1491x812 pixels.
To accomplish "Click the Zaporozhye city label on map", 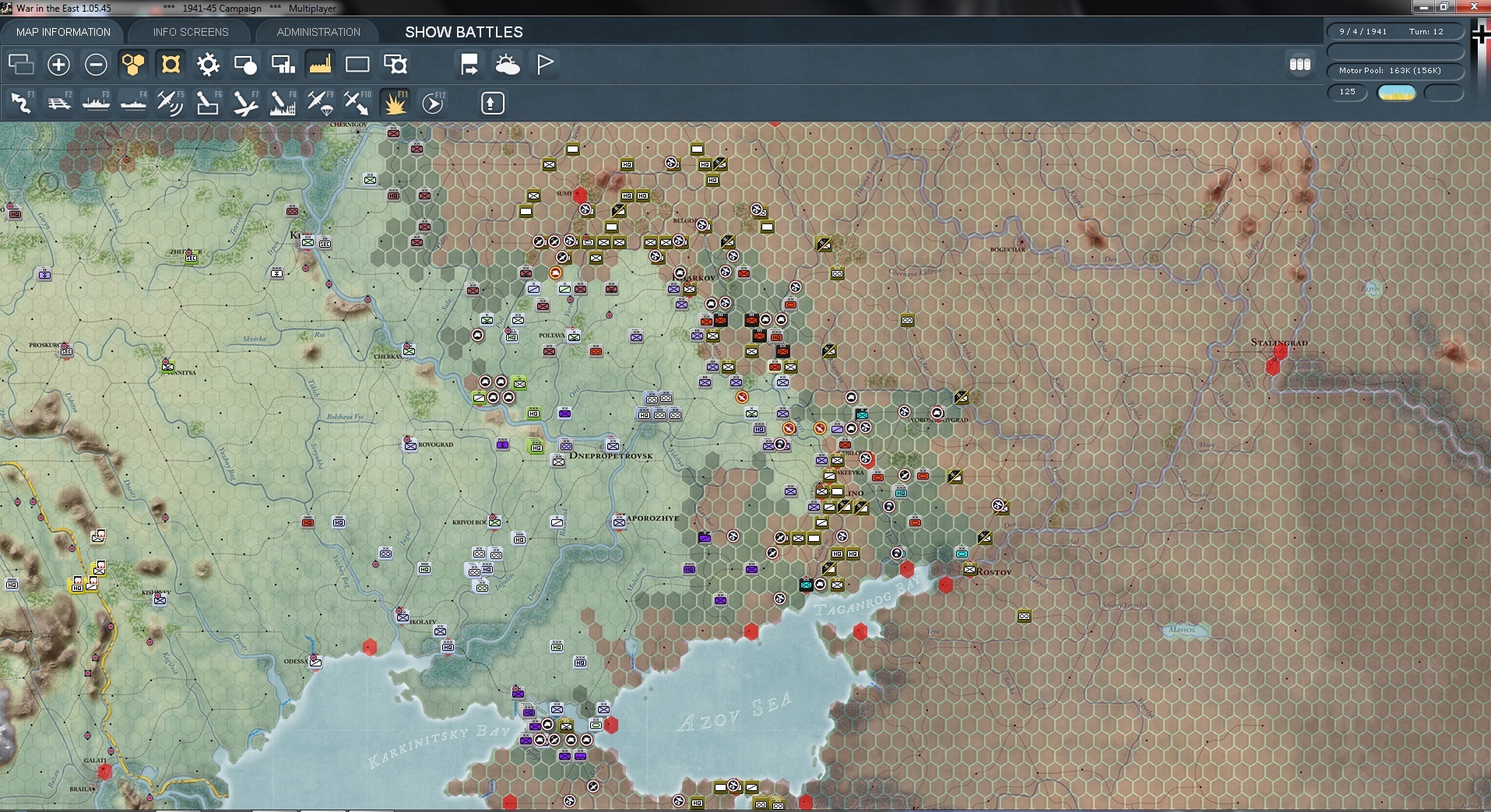I will 652,518.
